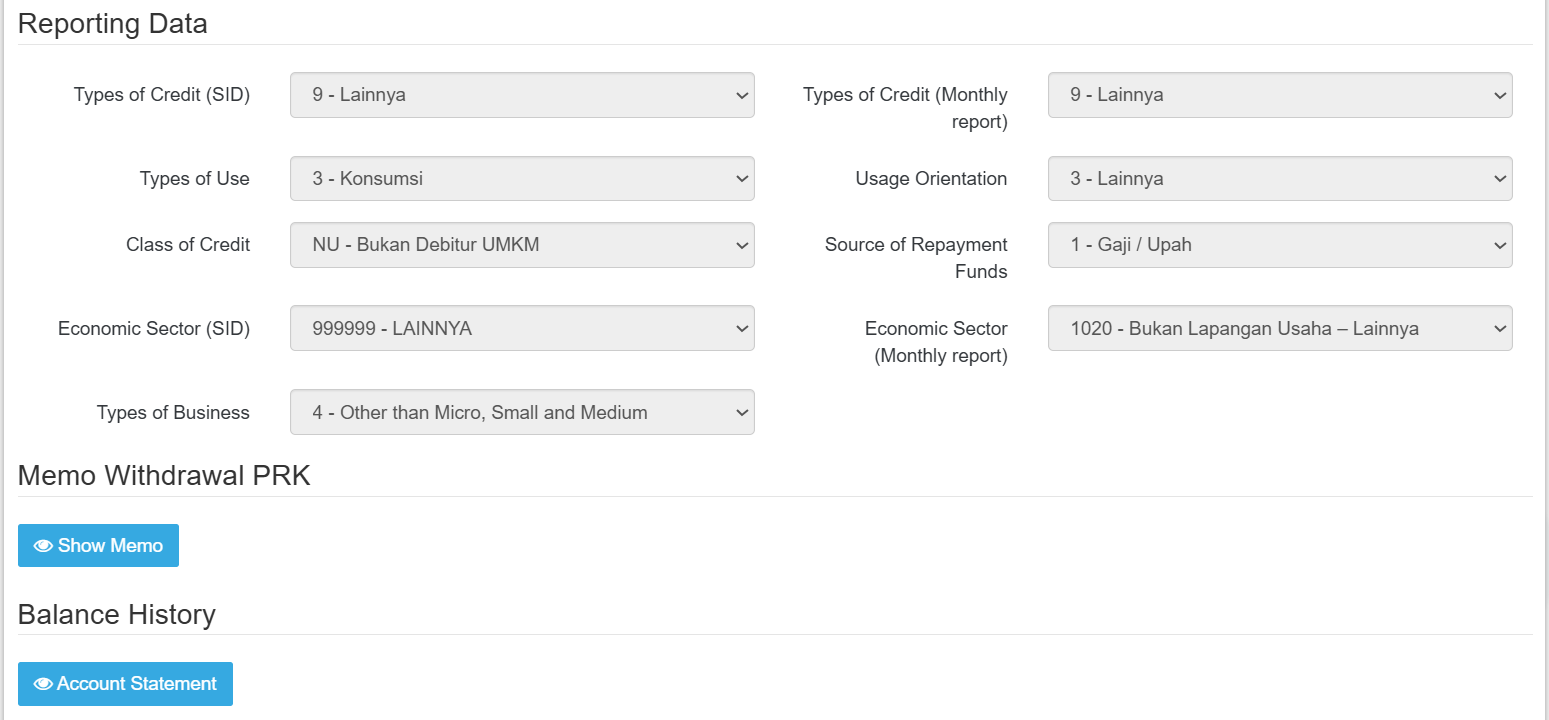This screenshot has height=720, width=1549.
Task: Click the eye icon on Account Statement
Action: pos(43,684)
